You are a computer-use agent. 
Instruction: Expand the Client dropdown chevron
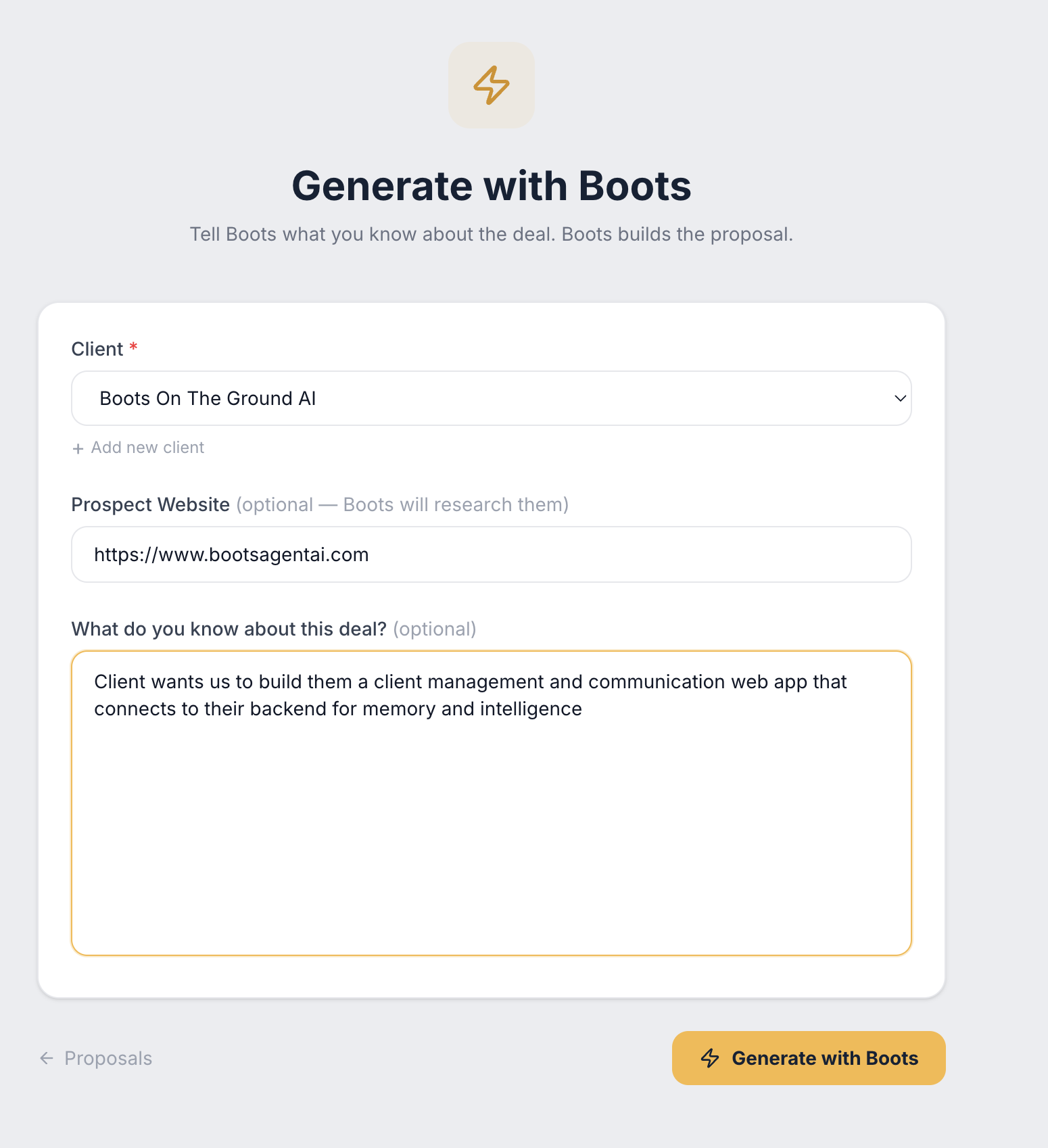click(900, 398)
